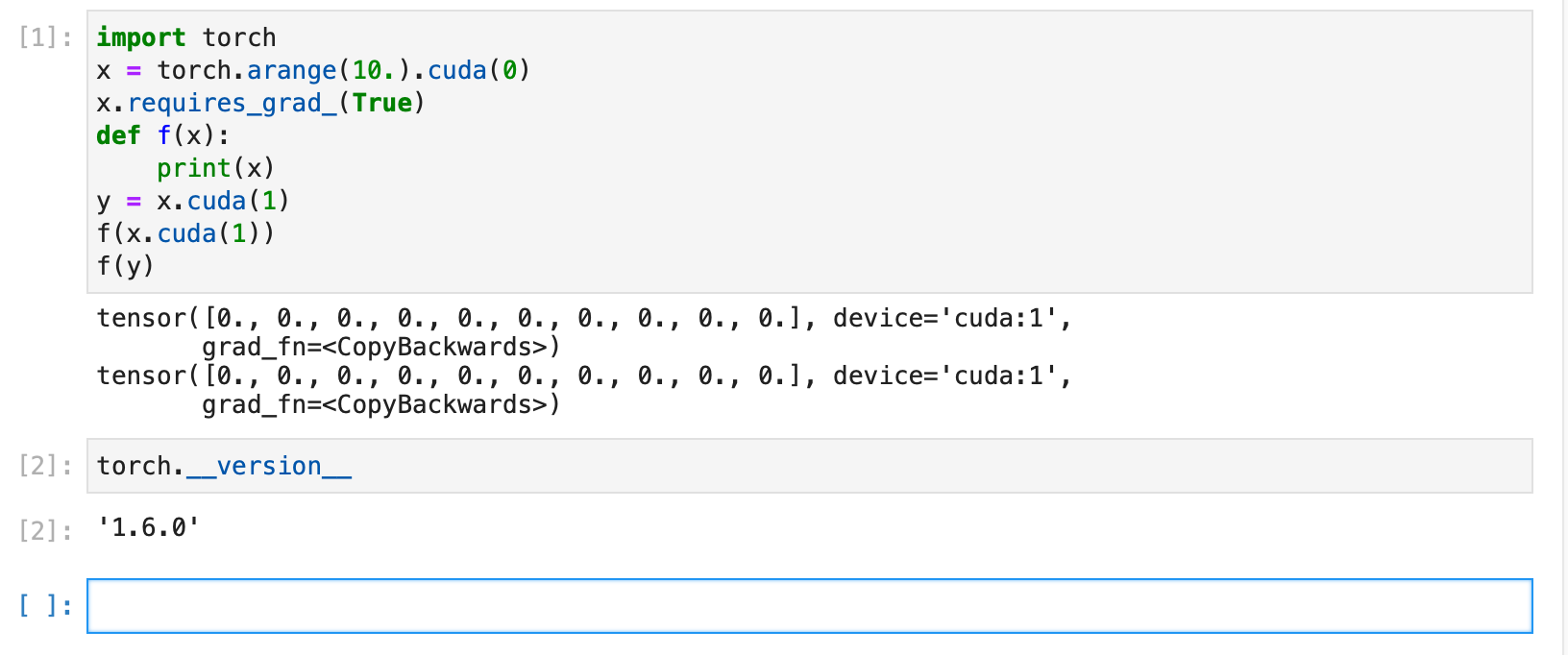Click the empty code cell at the bottom

click(x=809, y=606)
